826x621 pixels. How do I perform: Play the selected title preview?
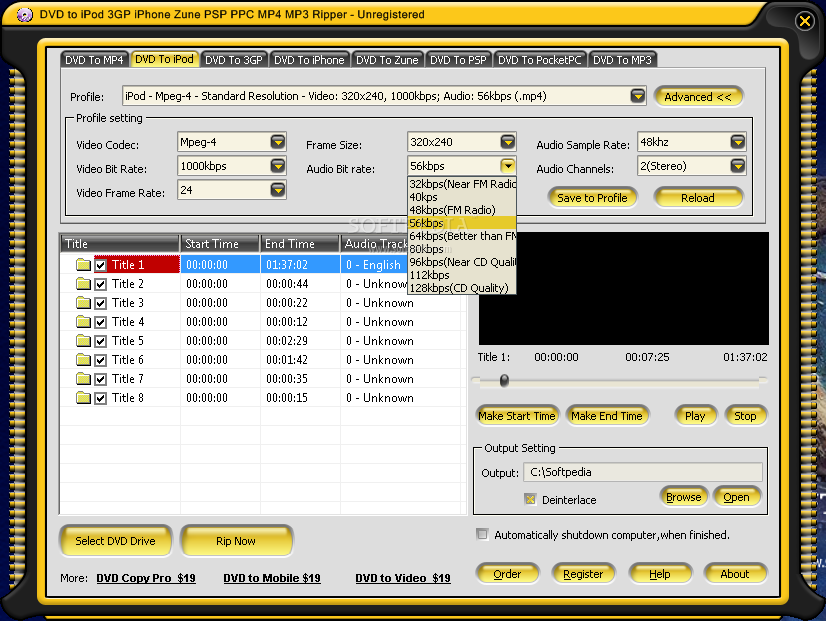tap(695, 416)
